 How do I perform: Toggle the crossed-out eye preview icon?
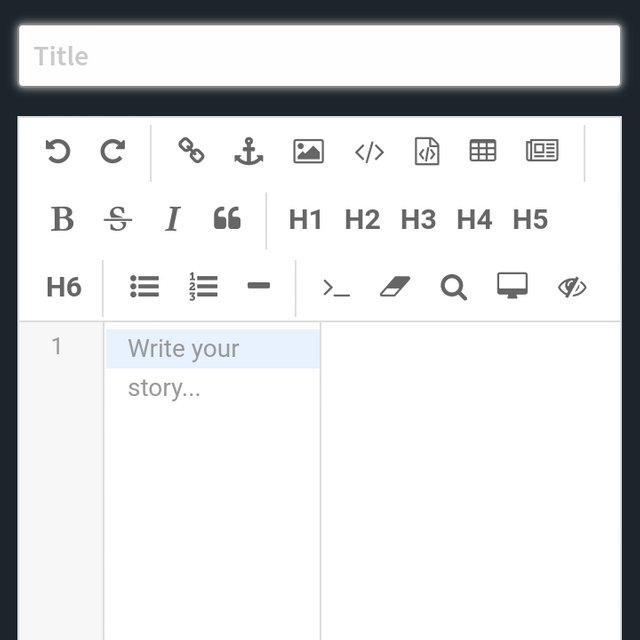571,287
